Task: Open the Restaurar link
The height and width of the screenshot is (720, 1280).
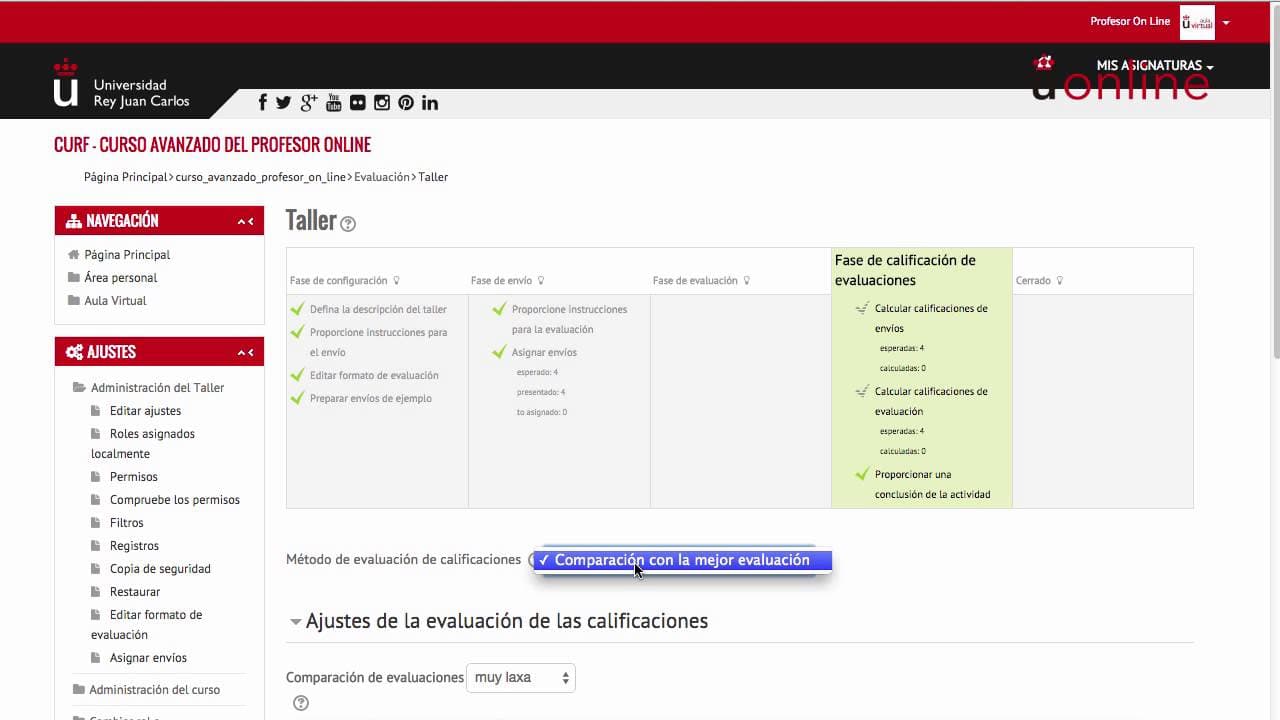Action: point(135,592)
